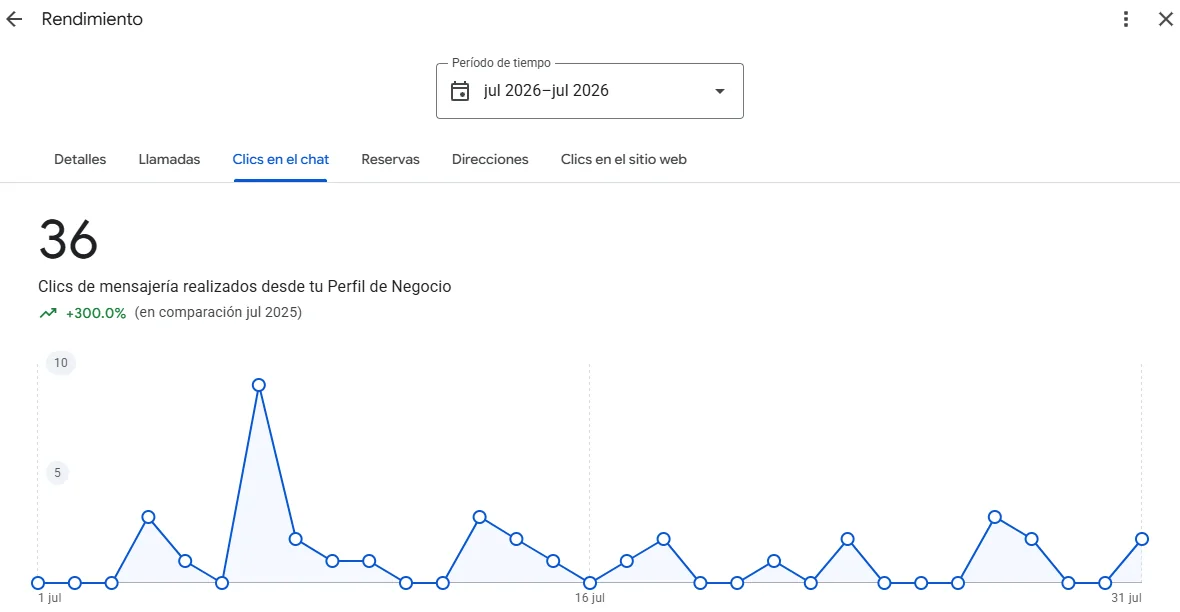Click the green upward trend icon

point(48,313)
